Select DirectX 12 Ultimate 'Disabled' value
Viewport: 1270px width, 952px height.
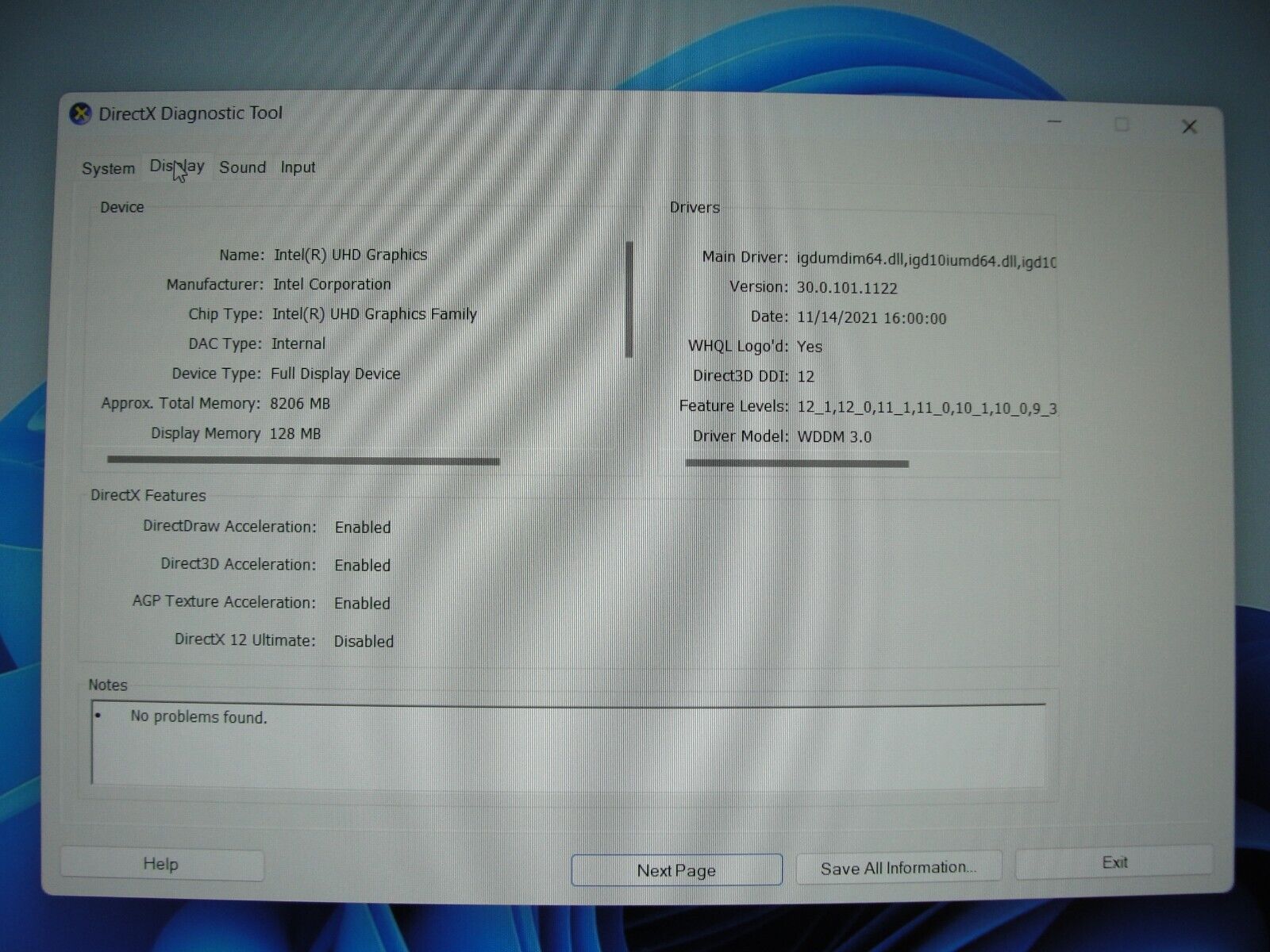[x=364, y=642]
